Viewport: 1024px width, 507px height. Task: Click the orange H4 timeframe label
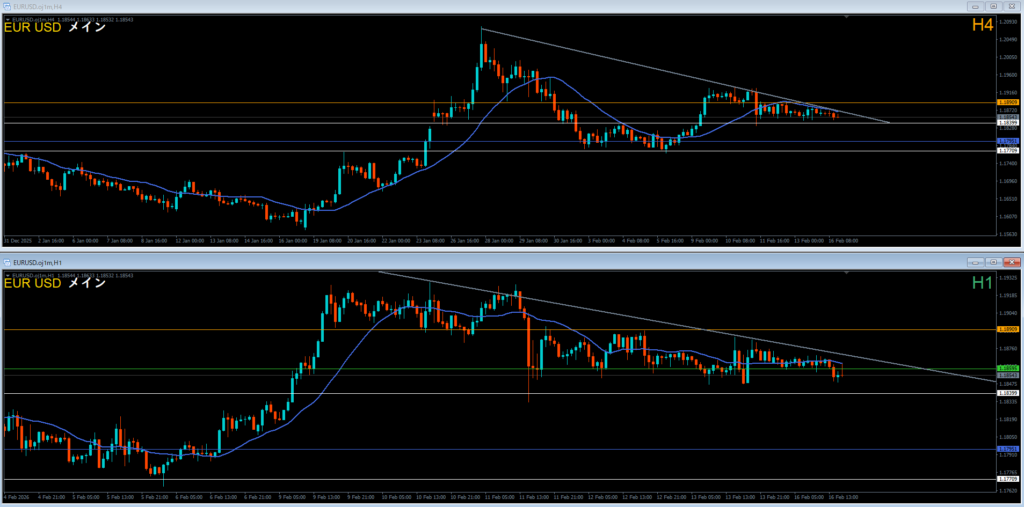(984, 25)
